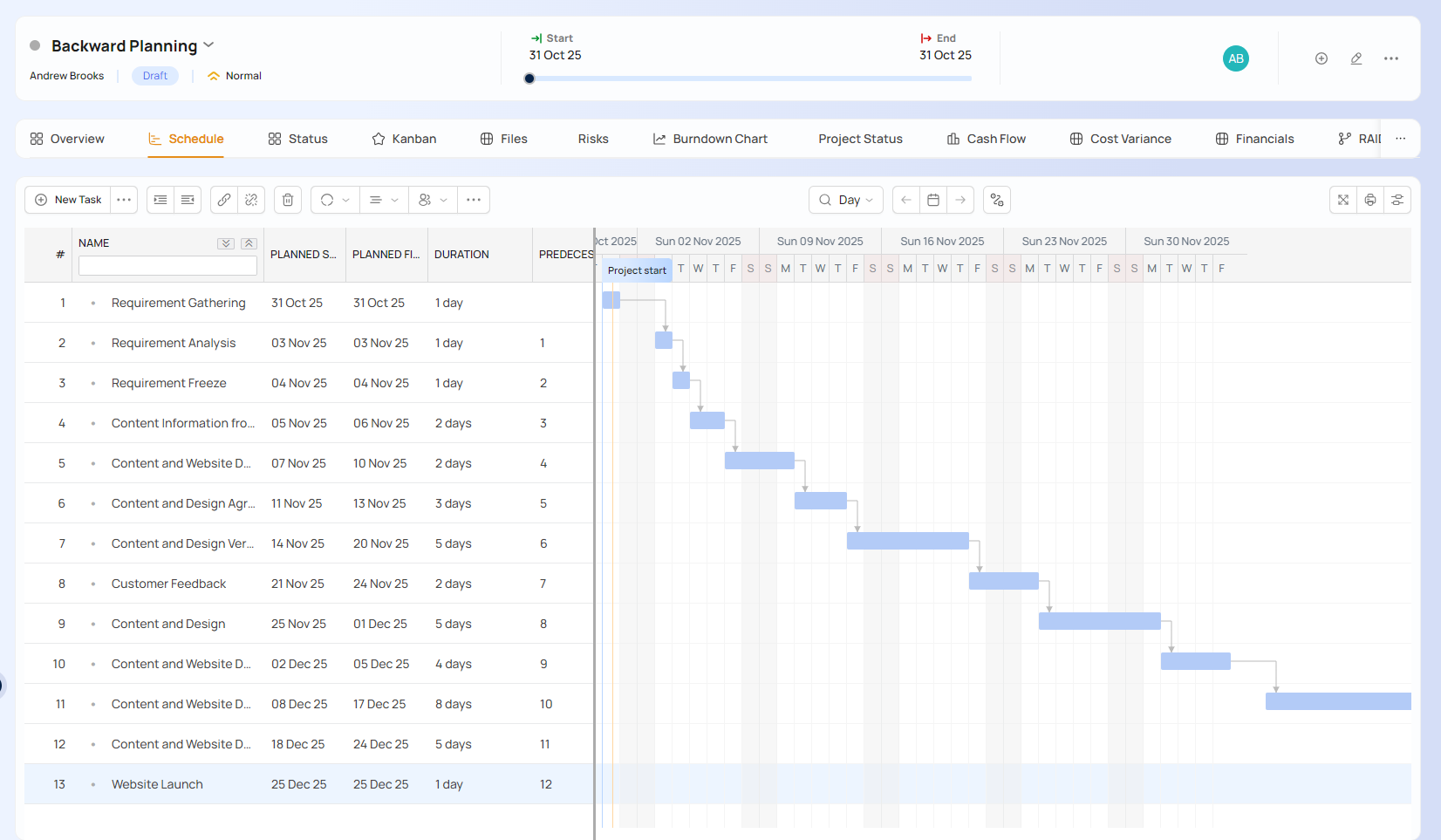Open the Day zoom level dropdown
This screenshot has width=1441, height=840.
846,200
